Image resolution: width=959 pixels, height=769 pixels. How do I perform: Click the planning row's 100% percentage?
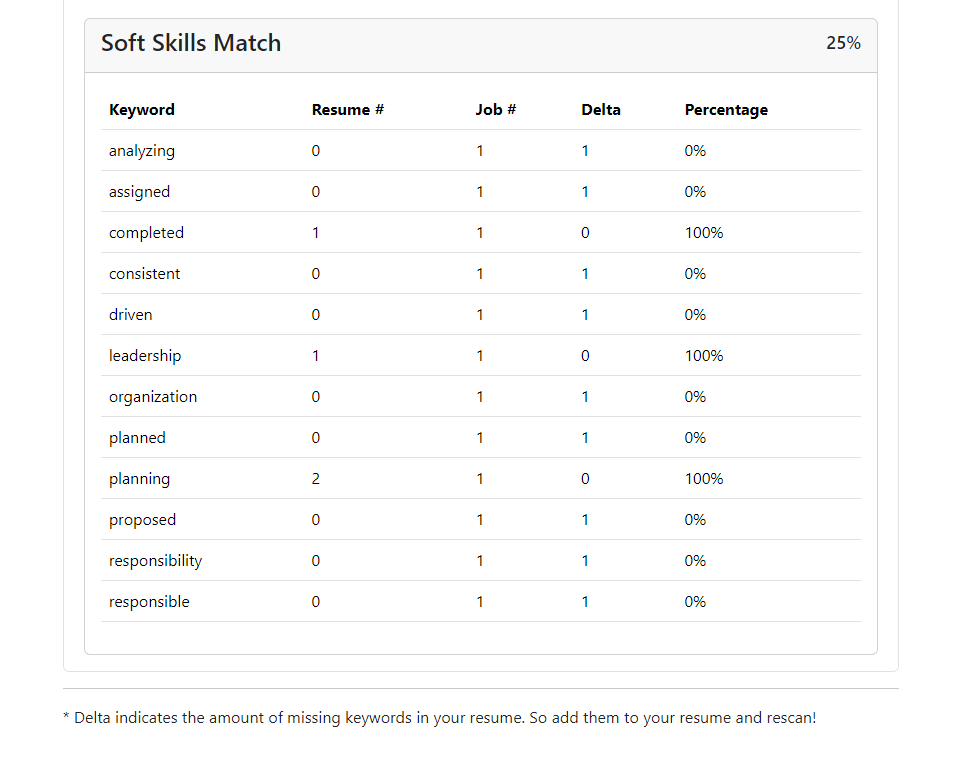(x=703, y=478)
